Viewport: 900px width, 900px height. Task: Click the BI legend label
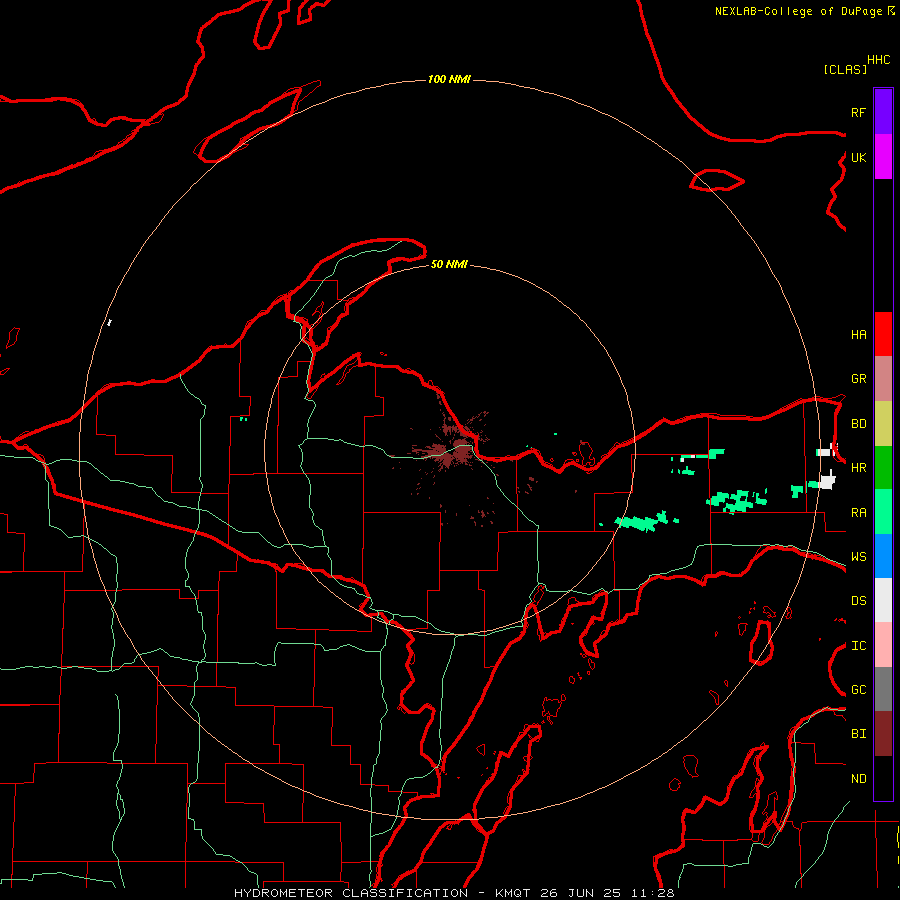(x=858, y=734)
